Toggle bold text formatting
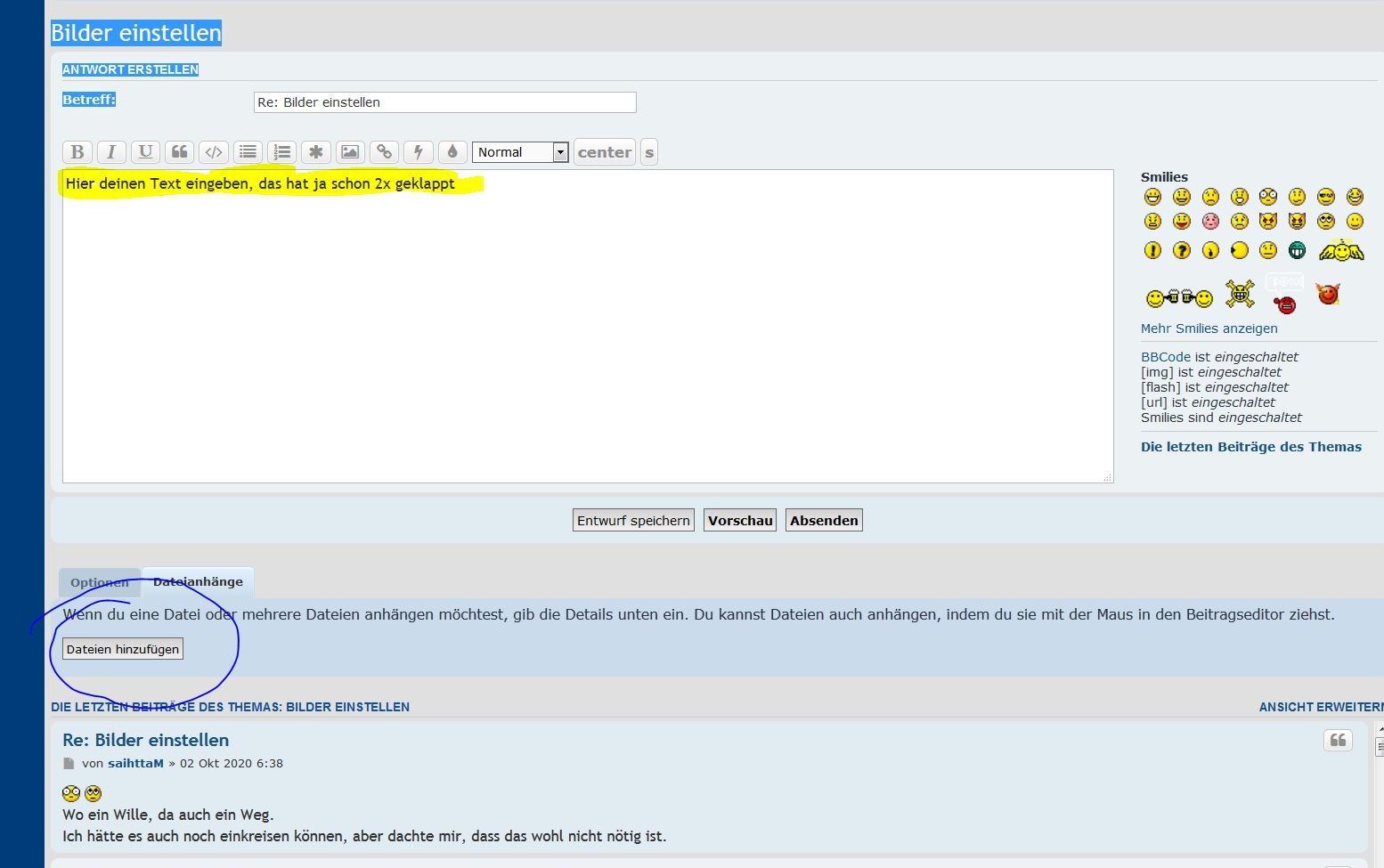 (x=77, y=152)
